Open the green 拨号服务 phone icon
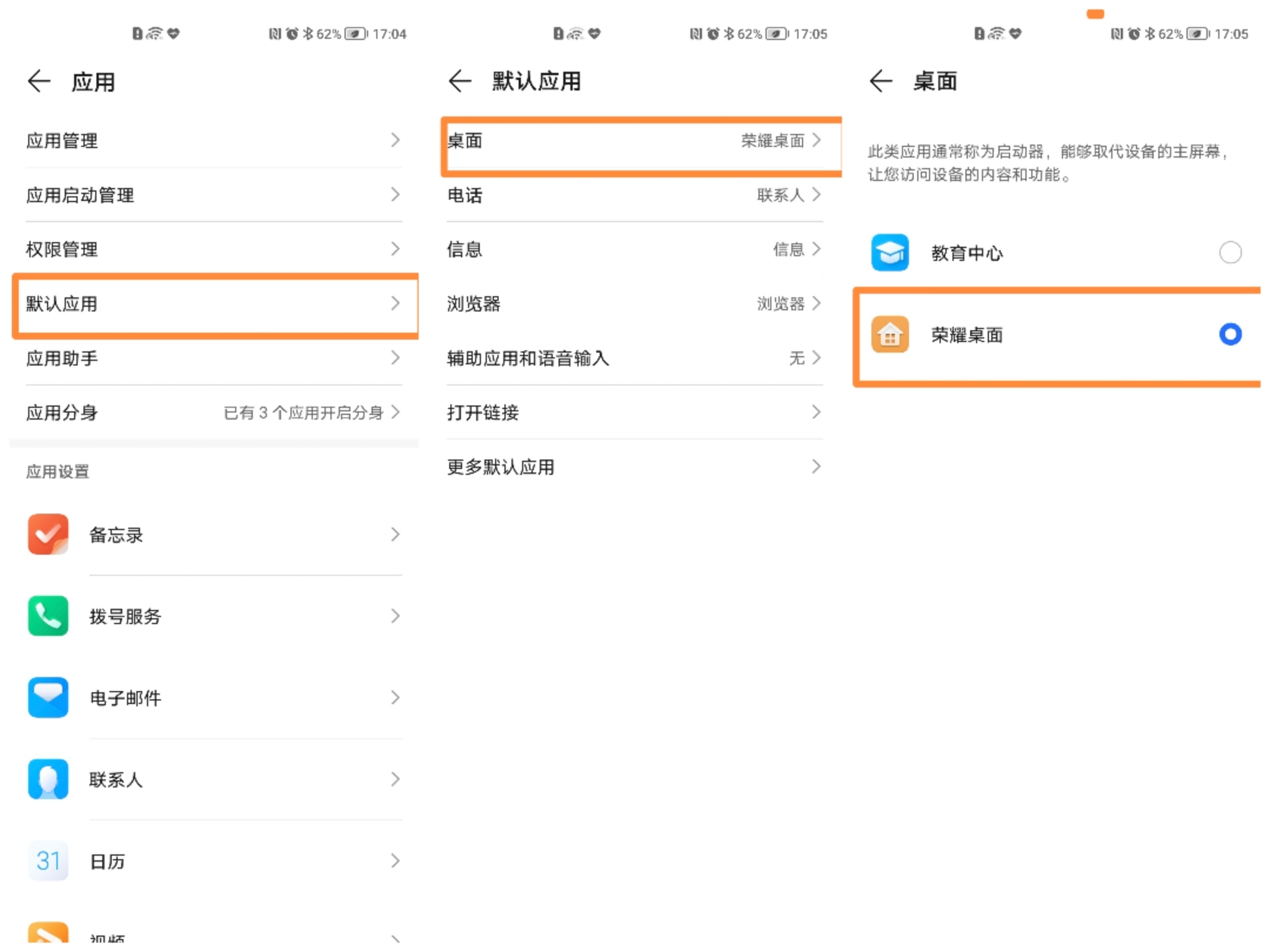This screenshot has width=1270, height=952. pyautogui.click(x=48, y=616)
